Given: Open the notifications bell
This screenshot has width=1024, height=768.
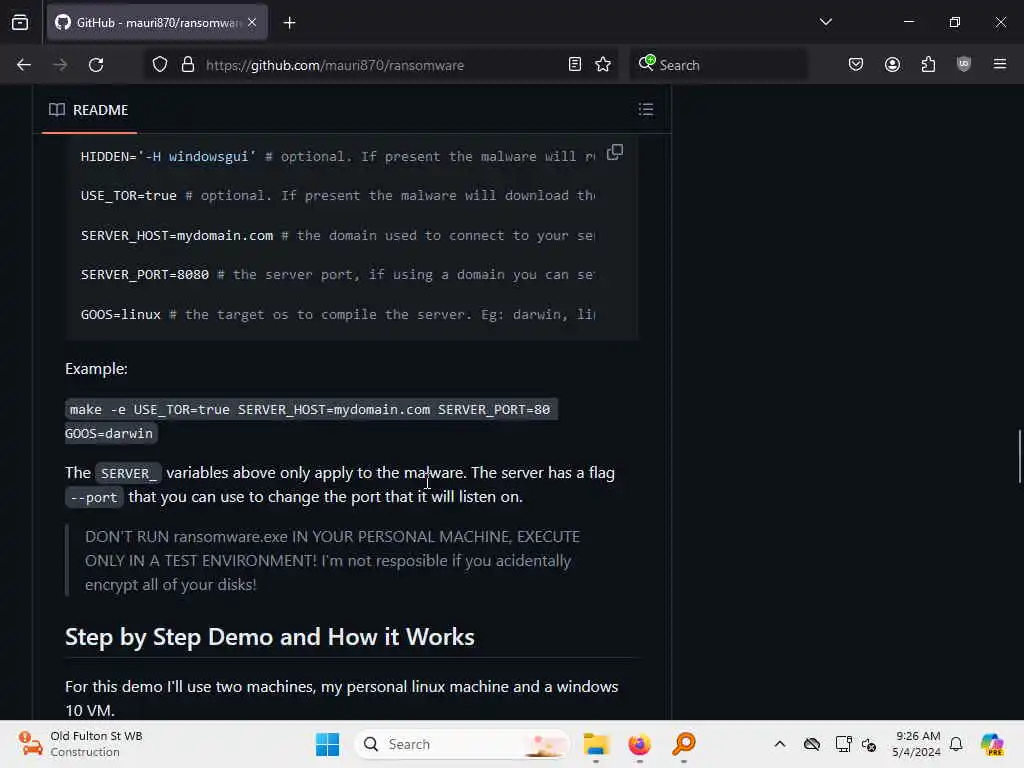Looking at the screenshot, I should pos(956,744).
